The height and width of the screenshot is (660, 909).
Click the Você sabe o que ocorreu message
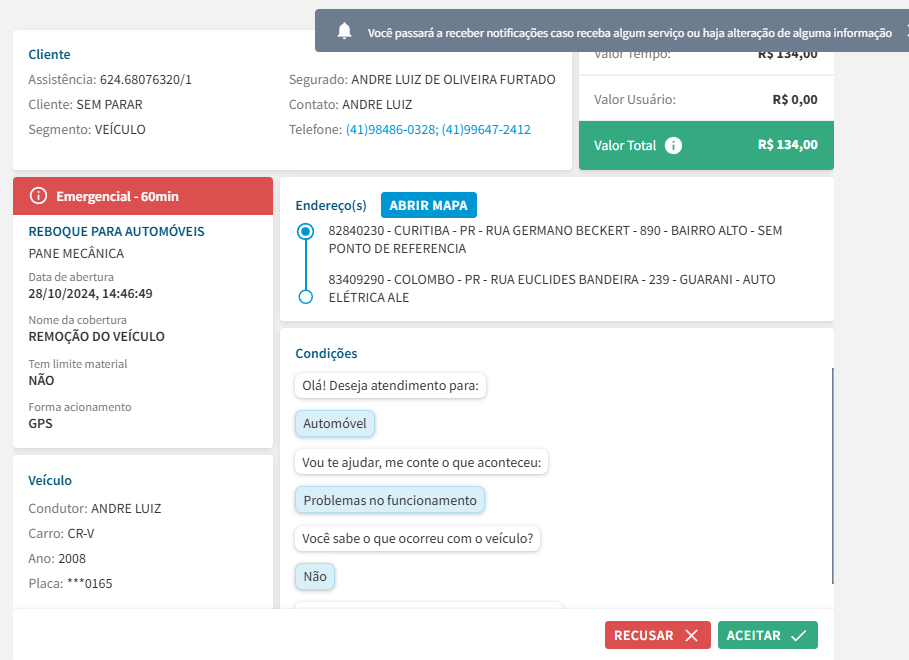coord(417,538)
